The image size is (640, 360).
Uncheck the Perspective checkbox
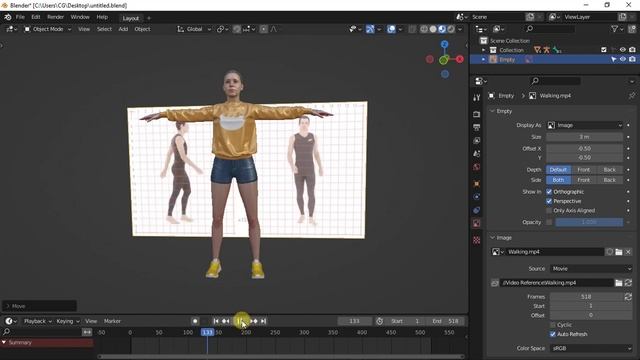tap(549, 201)
